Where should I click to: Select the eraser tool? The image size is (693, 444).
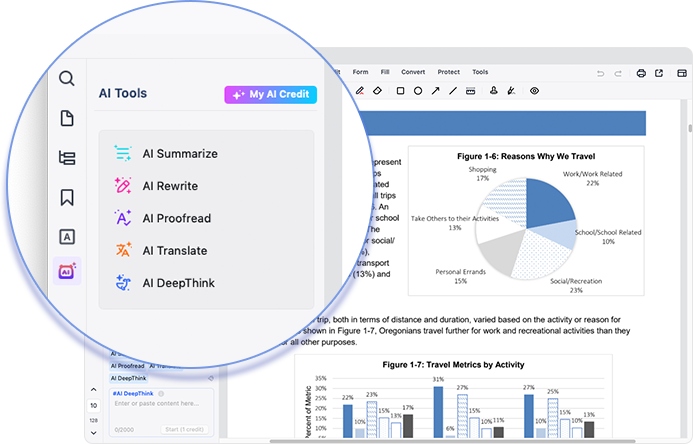(x=377, y=91)
